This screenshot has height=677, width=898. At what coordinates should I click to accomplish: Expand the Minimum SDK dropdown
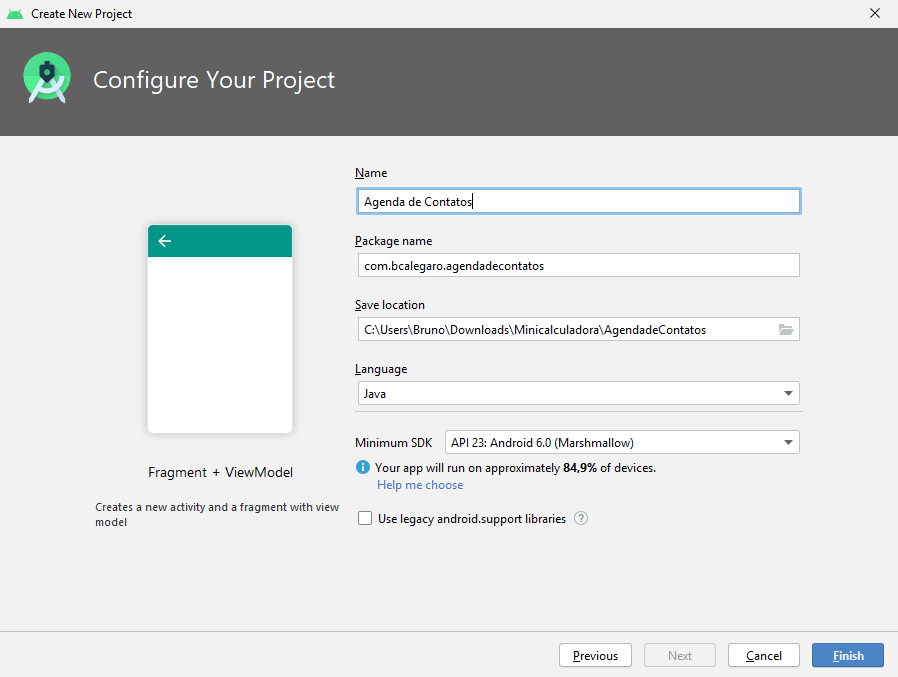pyautogui.click(x=621, y=442)
